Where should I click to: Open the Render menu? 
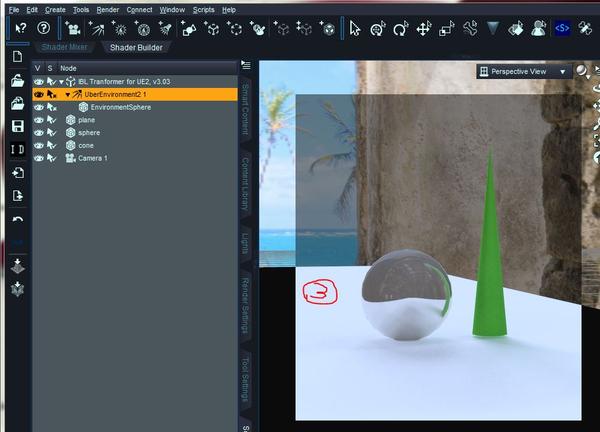point(108,10)
